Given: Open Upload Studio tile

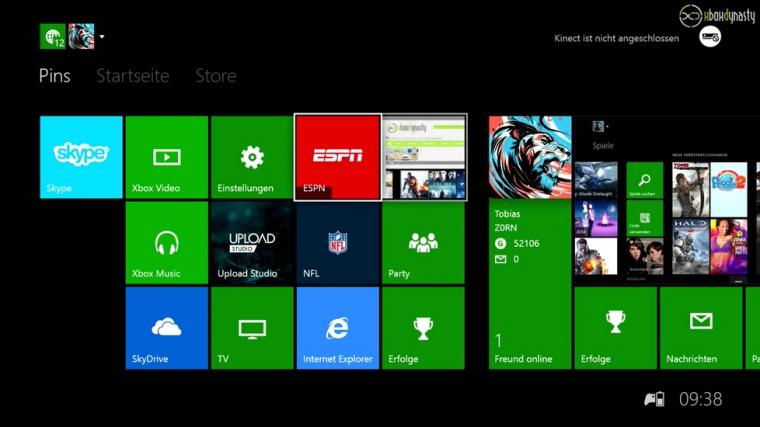Looking at the screenshot, I should coord(252,243).
